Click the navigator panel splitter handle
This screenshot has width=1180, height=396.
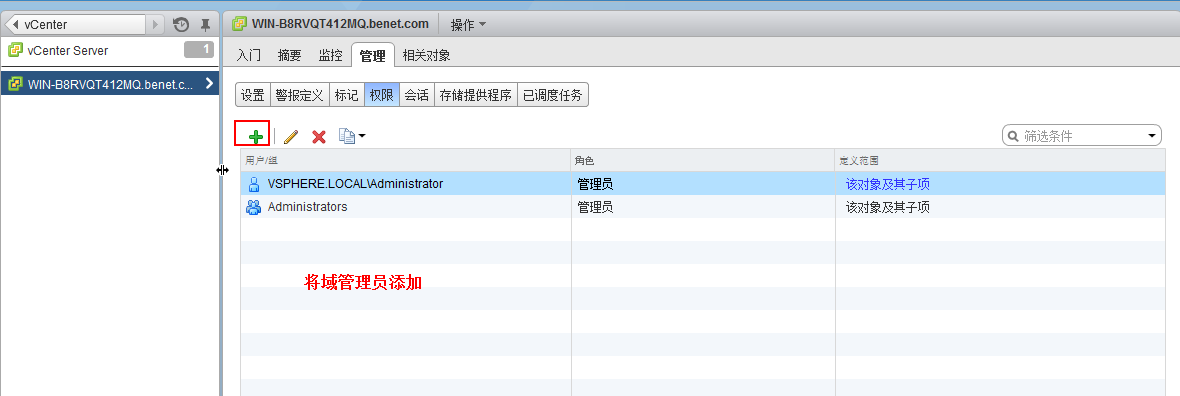tap(222, 171)
